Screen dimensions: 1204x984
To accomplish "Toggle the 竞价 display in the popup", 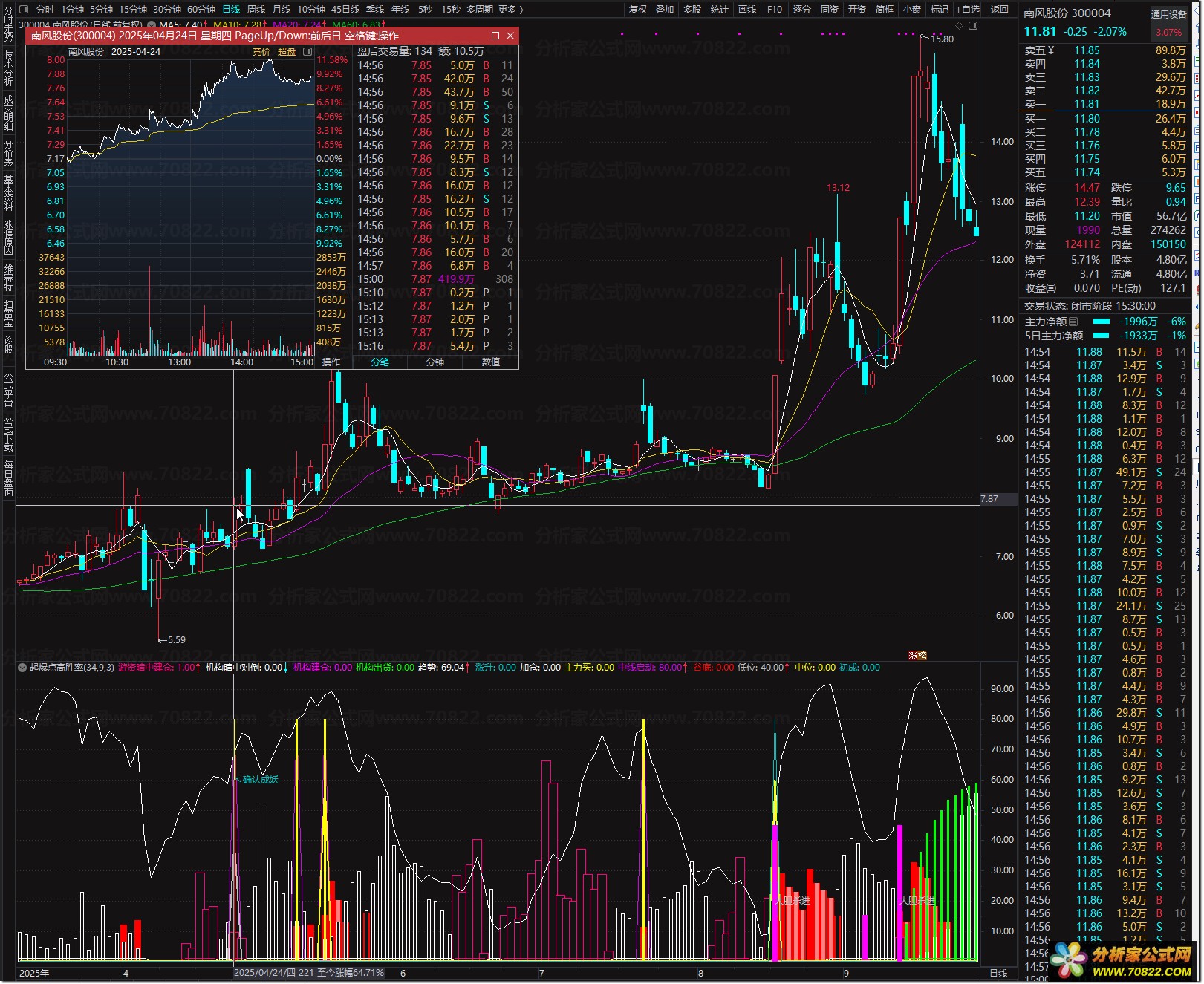I will click(261, 52).
